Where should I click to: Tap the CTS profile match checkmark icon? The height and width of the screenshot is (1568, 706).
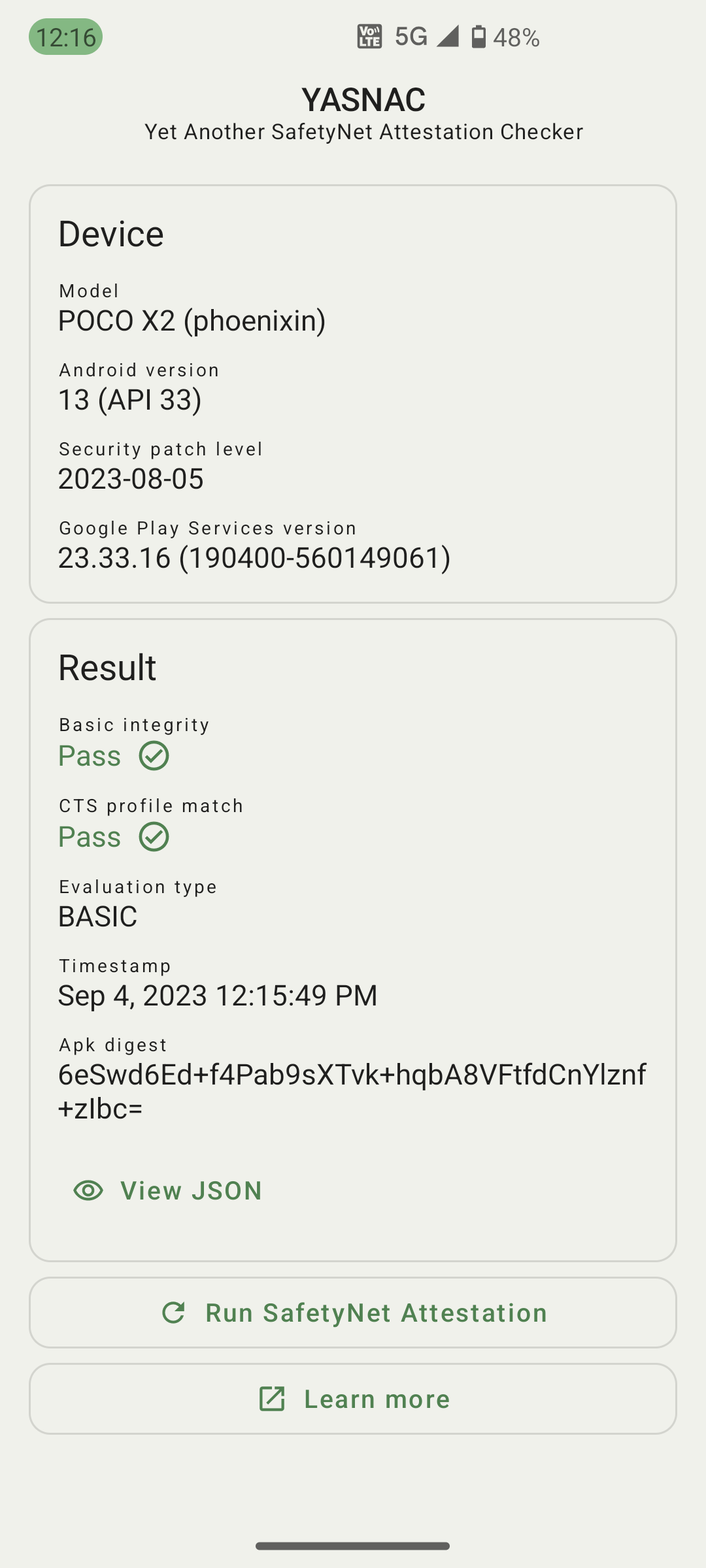point(154,837)
